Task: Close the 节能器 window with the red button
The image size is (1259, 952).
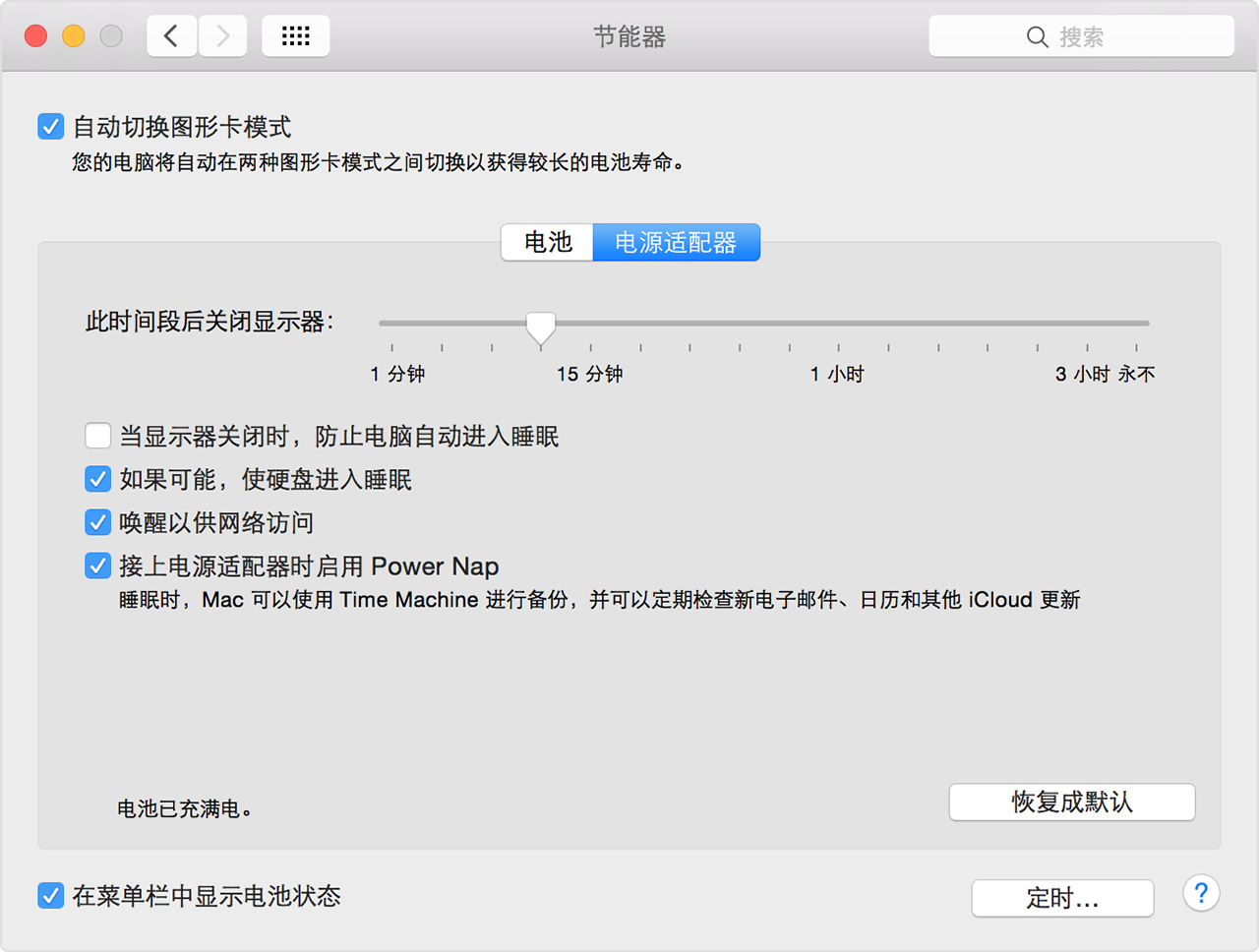Action: point(36,36)
